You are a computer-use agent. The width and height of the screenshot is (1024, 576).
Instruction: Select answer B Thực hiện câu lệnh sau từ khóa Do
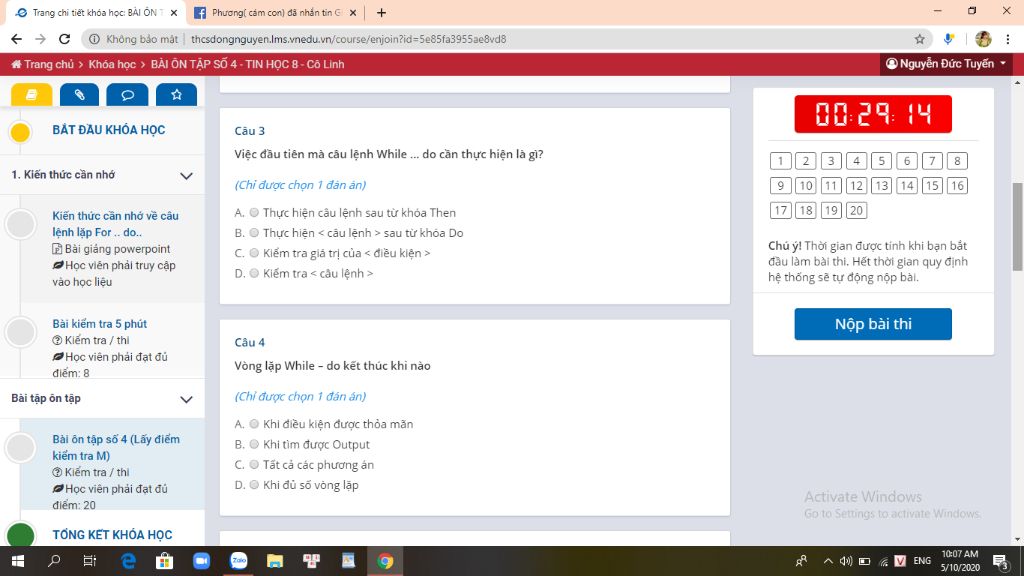(255, 232)
